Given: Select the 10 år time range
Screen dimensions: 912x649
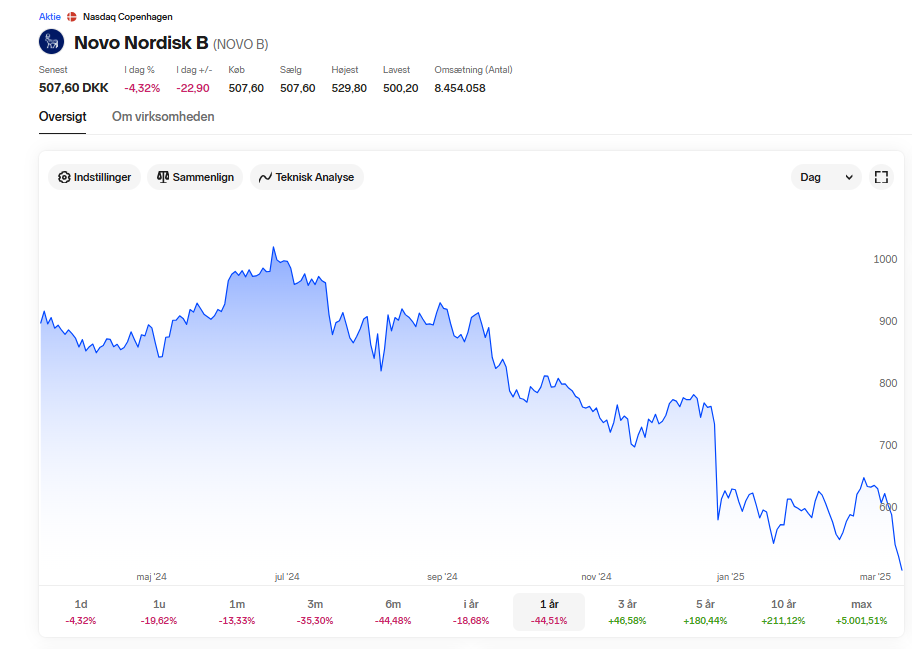Looking at the screenshot, I should 783,612.
